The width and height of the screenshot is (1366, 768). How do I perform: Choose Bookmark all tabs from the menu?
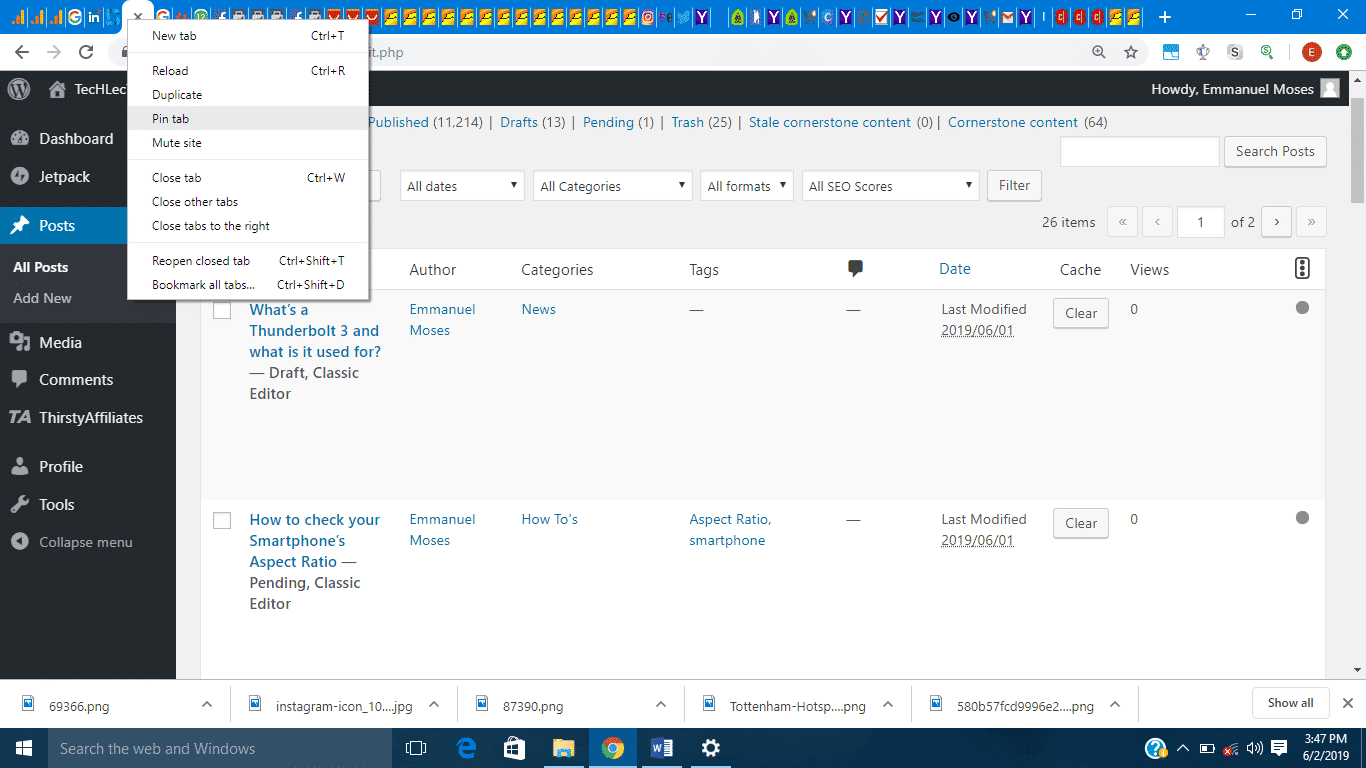click(248, 285)
